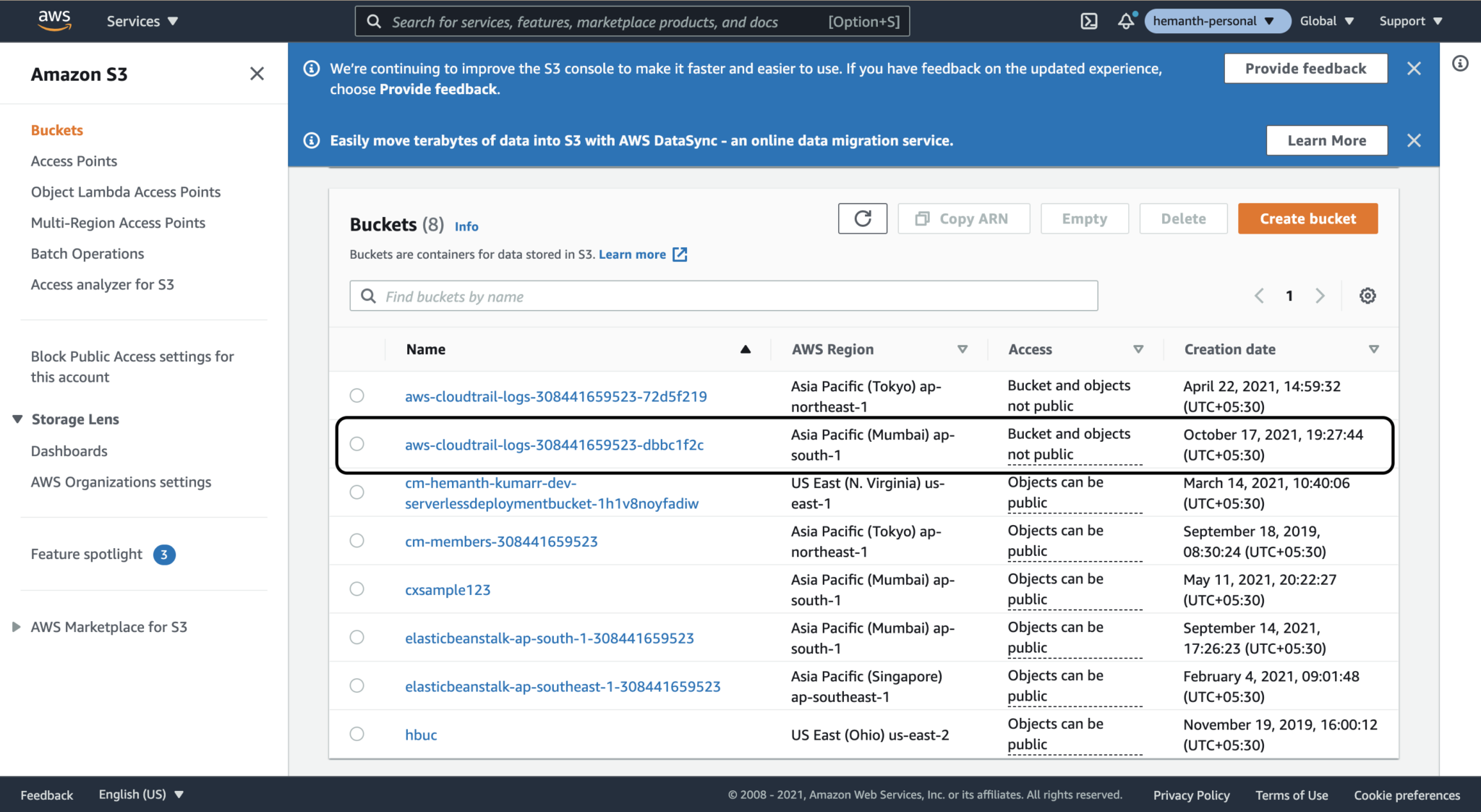
Task: Open the Buckets Info link
Action: coord(466,226)
